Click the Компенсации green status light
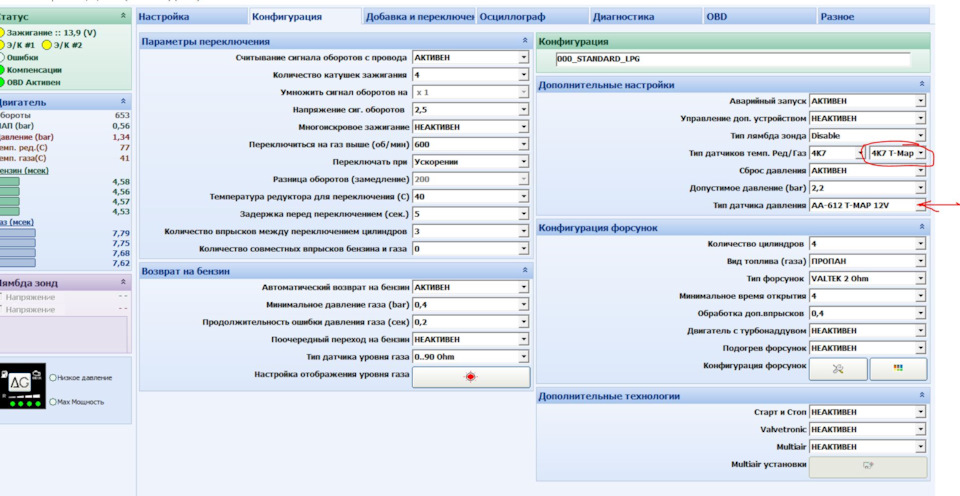The image size is (960, 496). click(1, 70)
